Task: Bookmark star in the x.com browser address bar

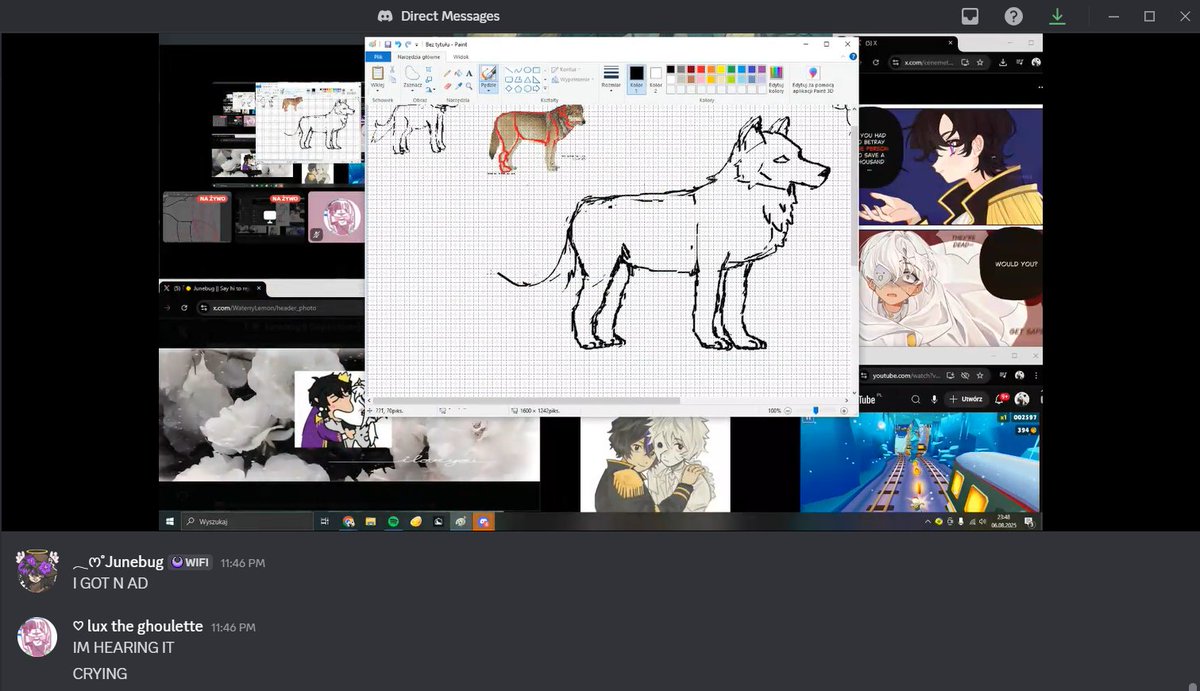Action: 979,62
